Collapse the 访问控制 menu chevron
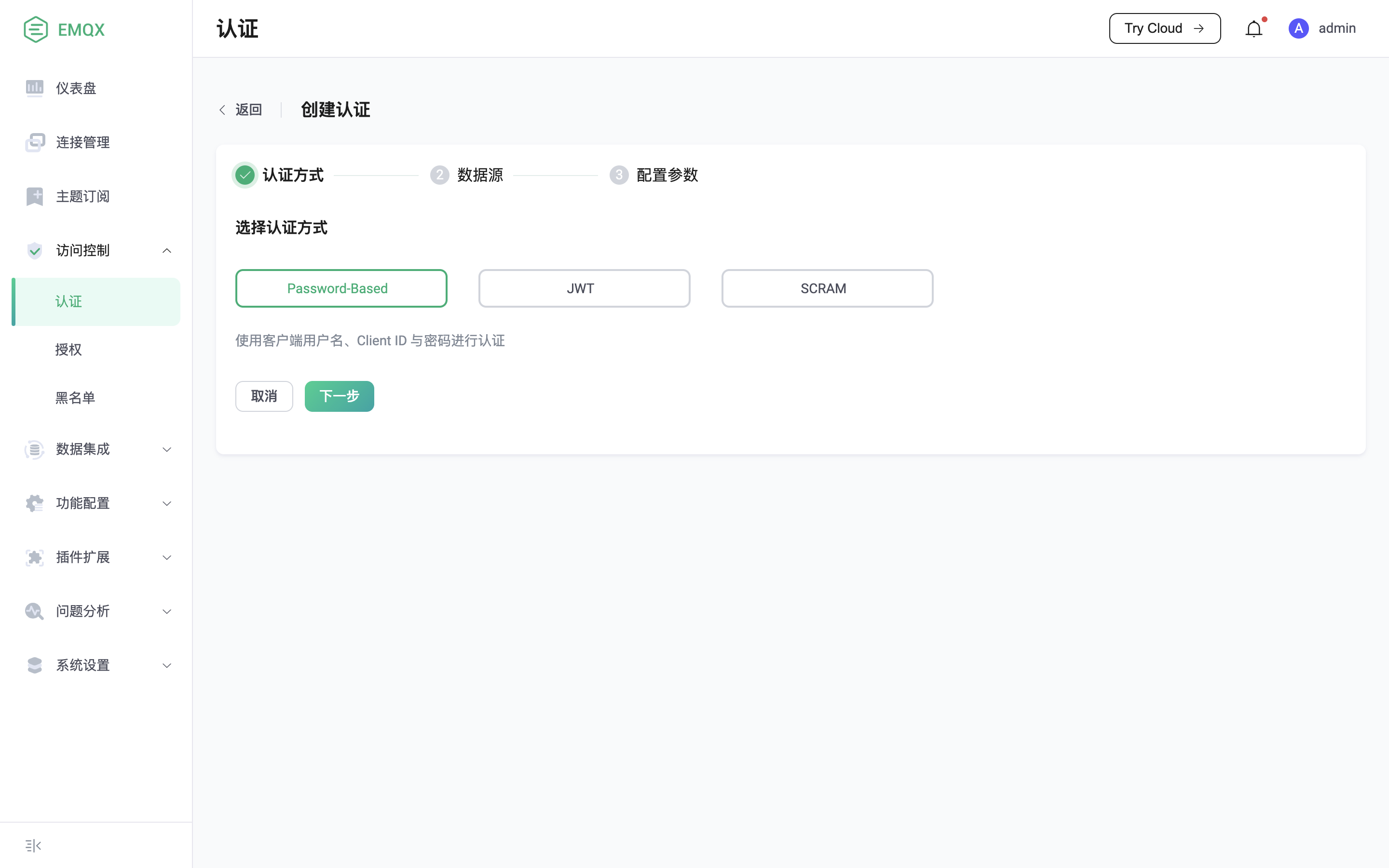 click(x=166, y=250)
